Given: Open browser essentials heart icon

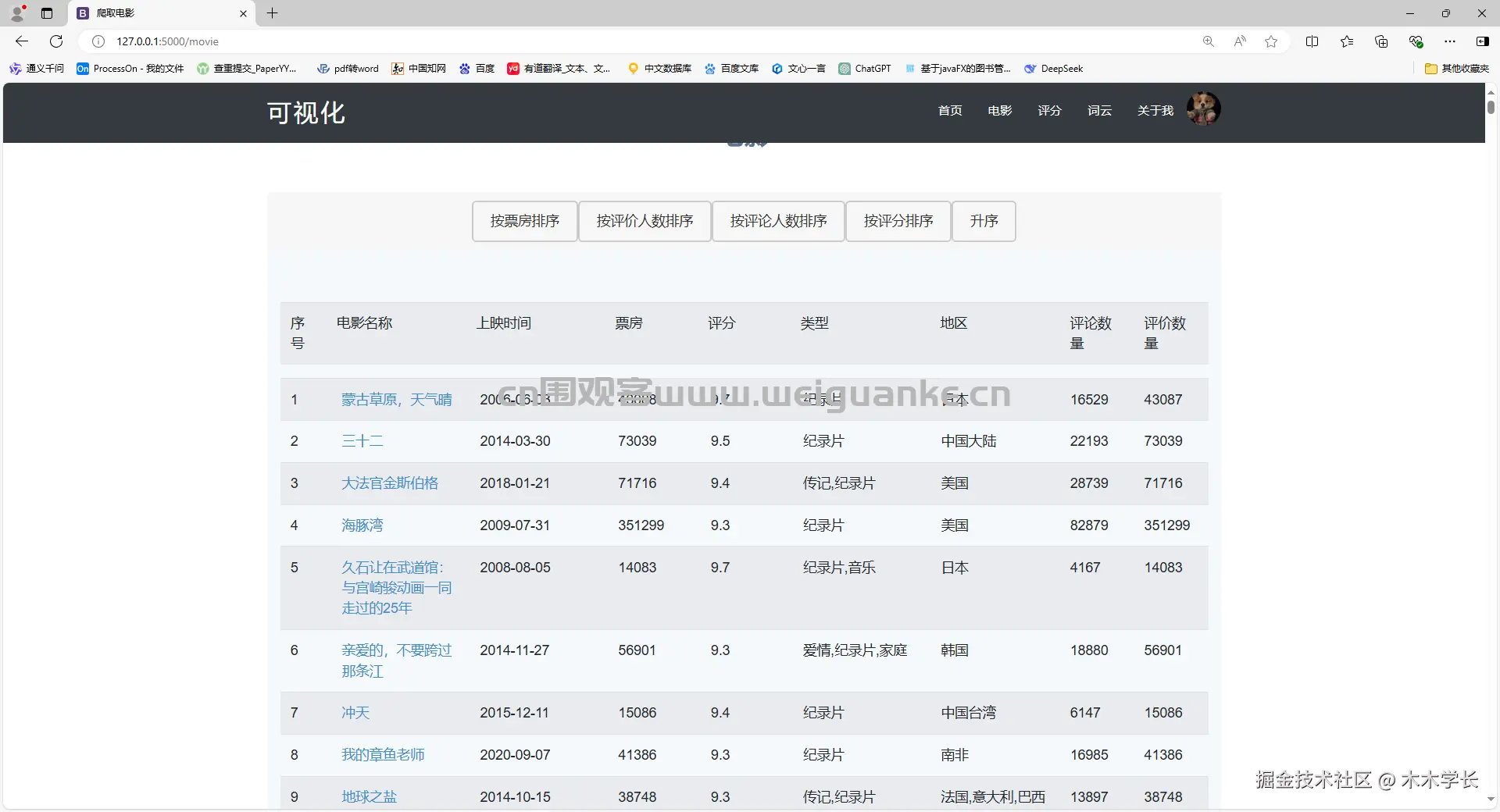Looking at the screenshot, I should [1416, 41].
